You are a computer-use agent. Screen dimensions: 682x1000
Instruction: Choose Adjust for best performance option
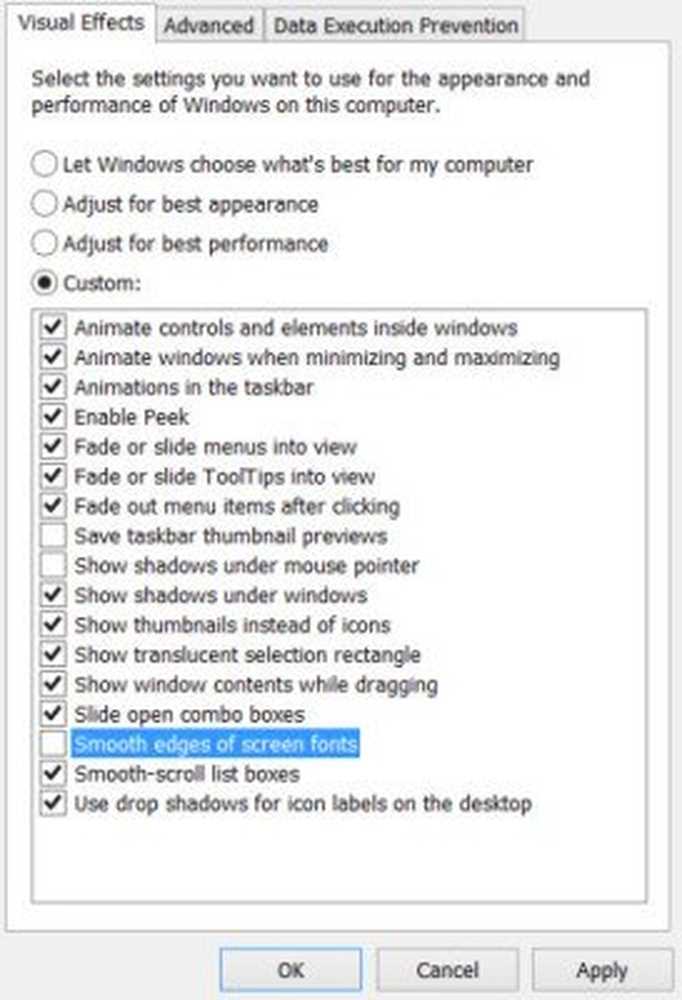click(46, 244)
